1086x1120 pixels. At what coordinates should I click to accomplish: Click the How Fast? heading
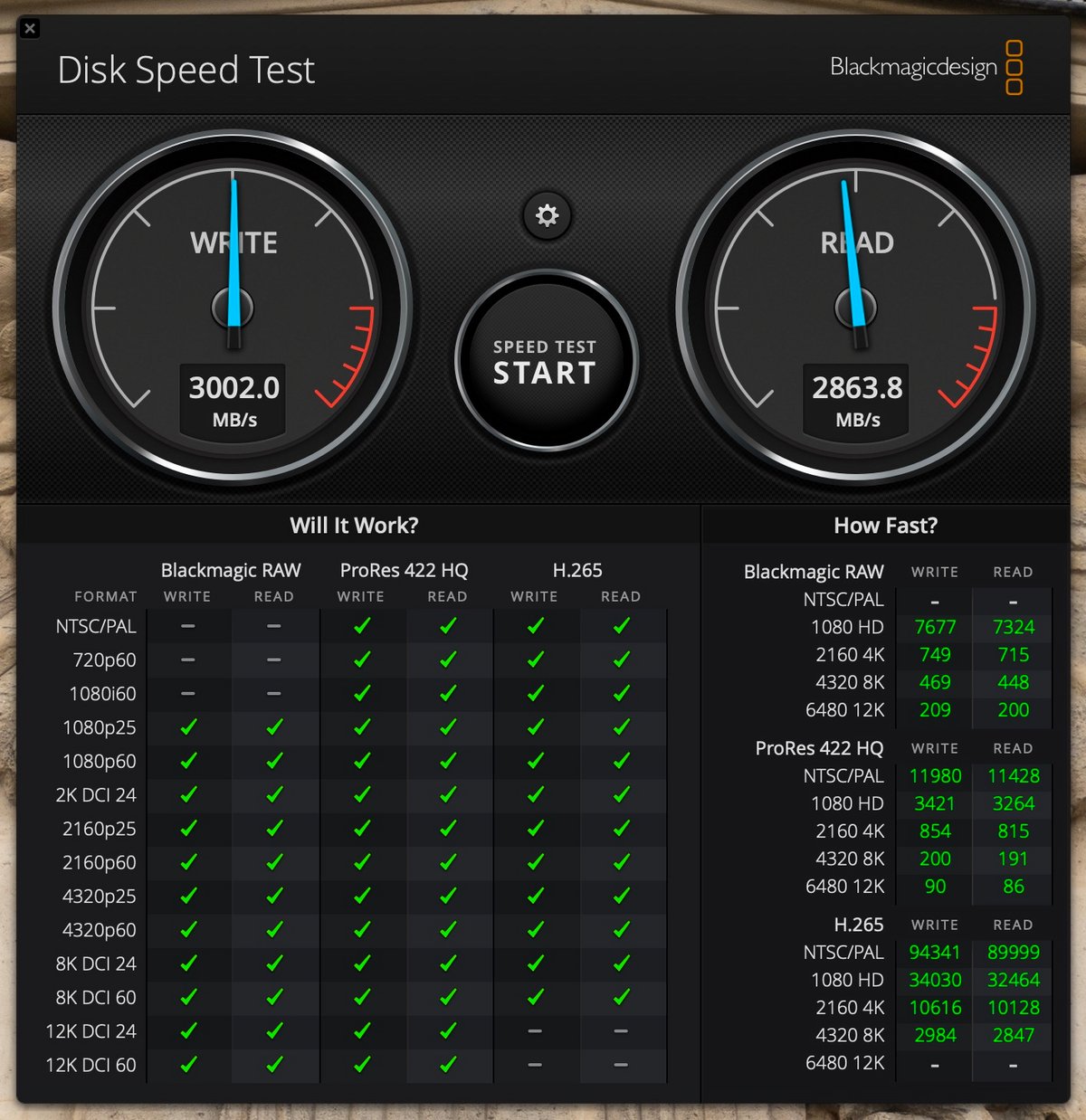(885, 526)
